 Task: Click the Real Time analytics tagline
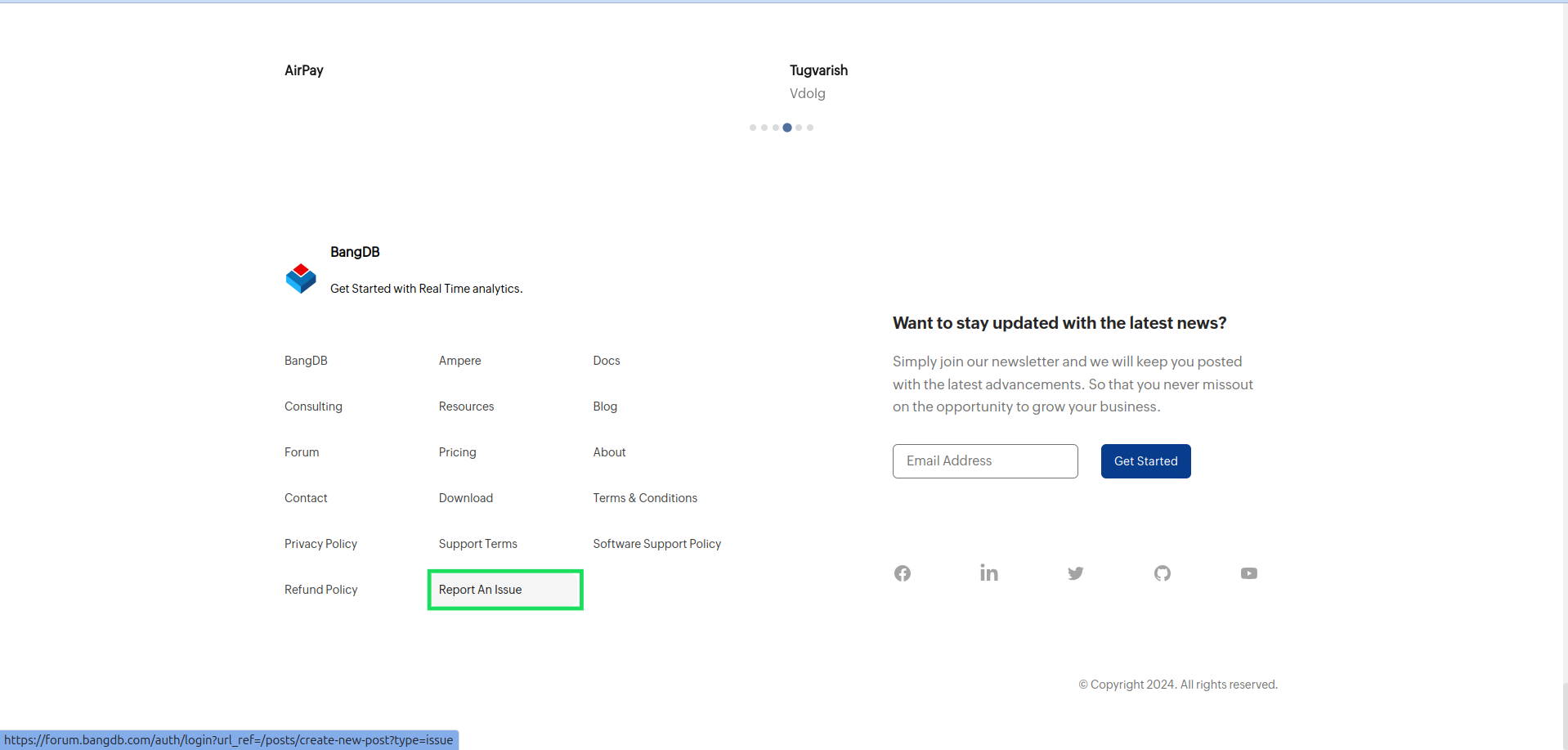[x=427, y=289]
